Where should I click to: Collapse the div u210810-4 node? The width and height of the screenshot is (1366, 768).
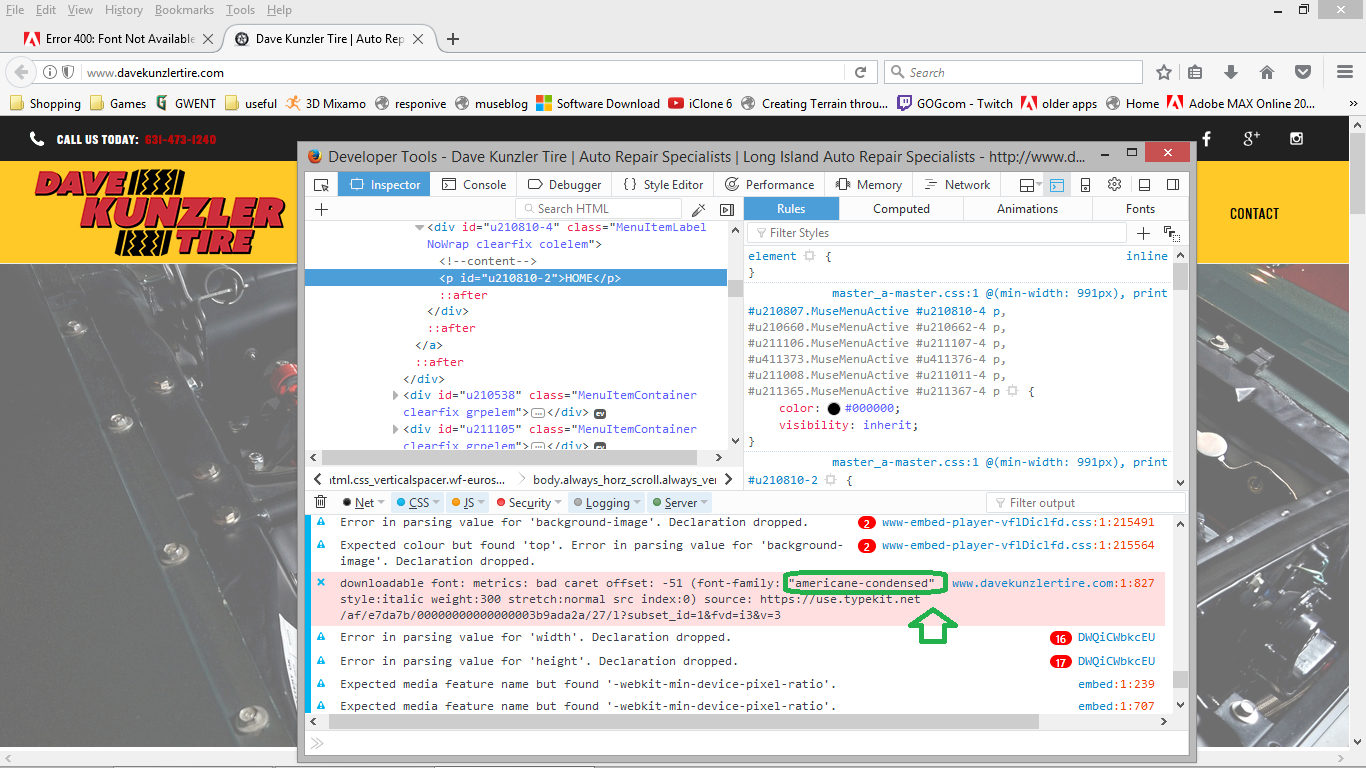[419, 227]
